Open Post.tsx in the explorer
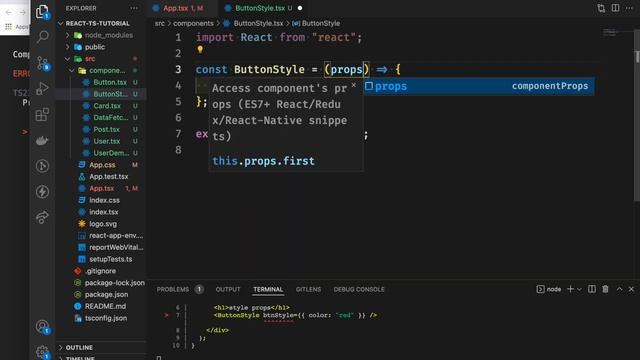 [x=107, y=129]
